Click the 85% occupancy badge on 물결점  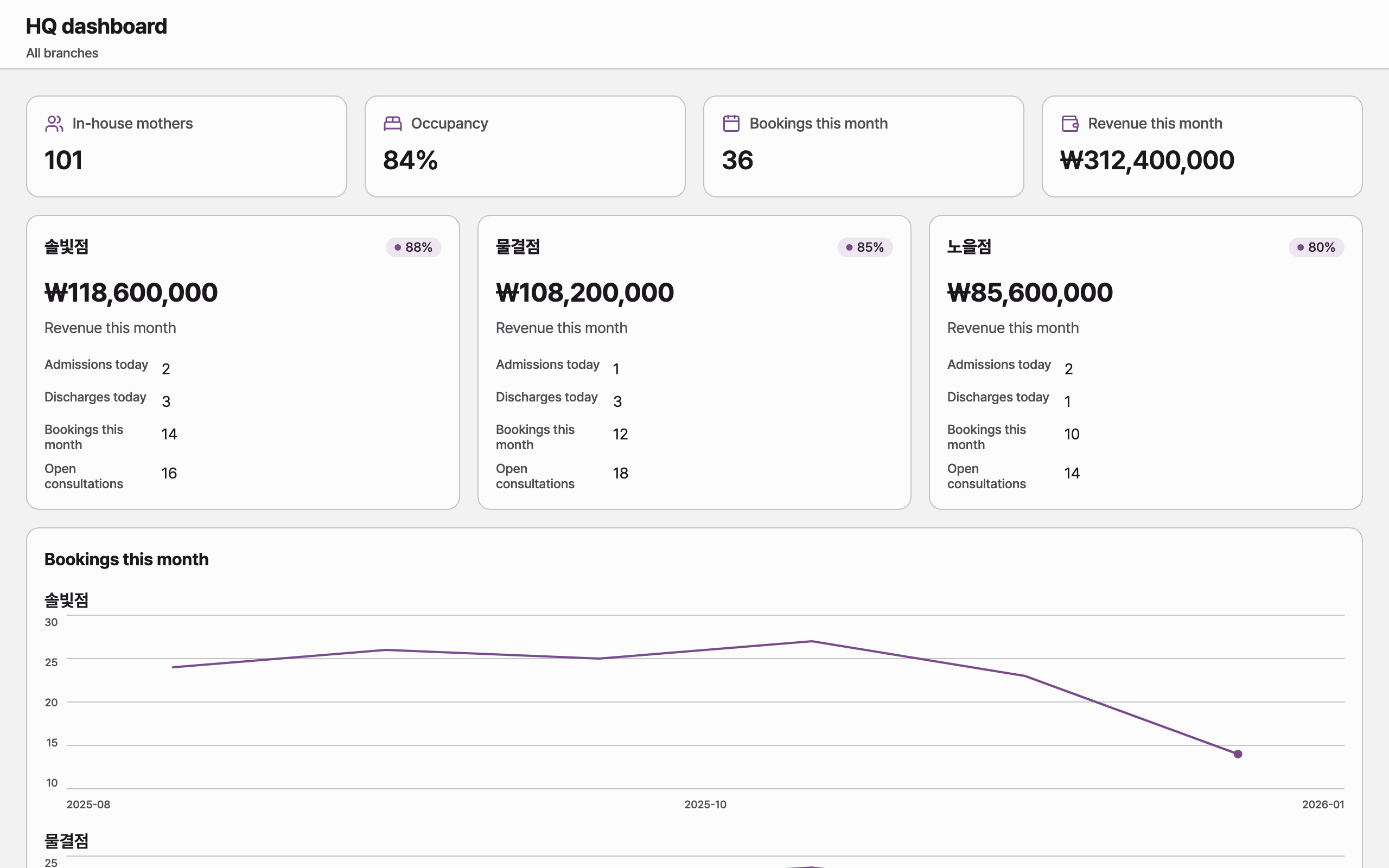pyautogui.click(x=865, y=247)
